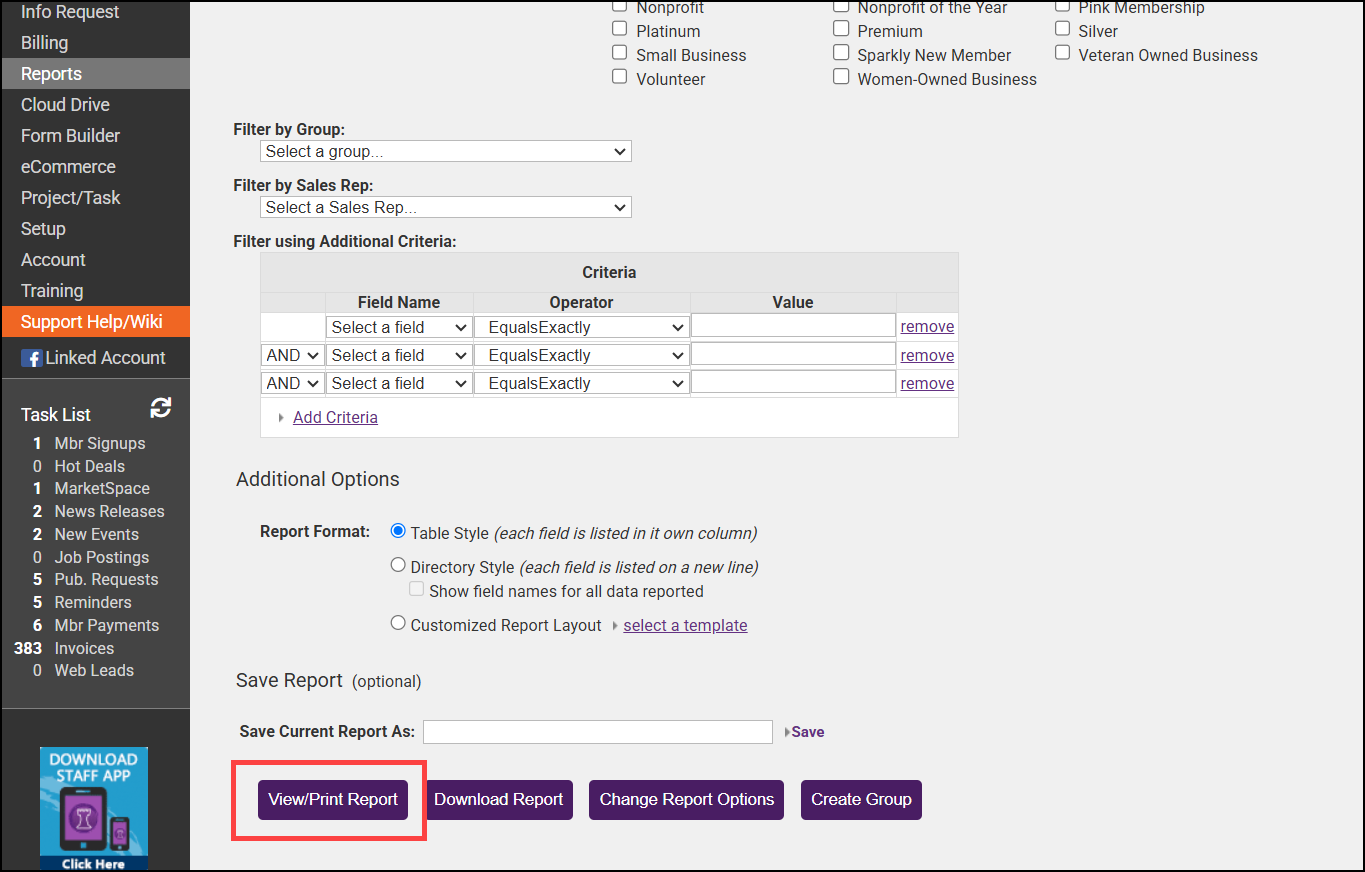Tick the Women-Owned Business checkbox

(x=841, y=78)
